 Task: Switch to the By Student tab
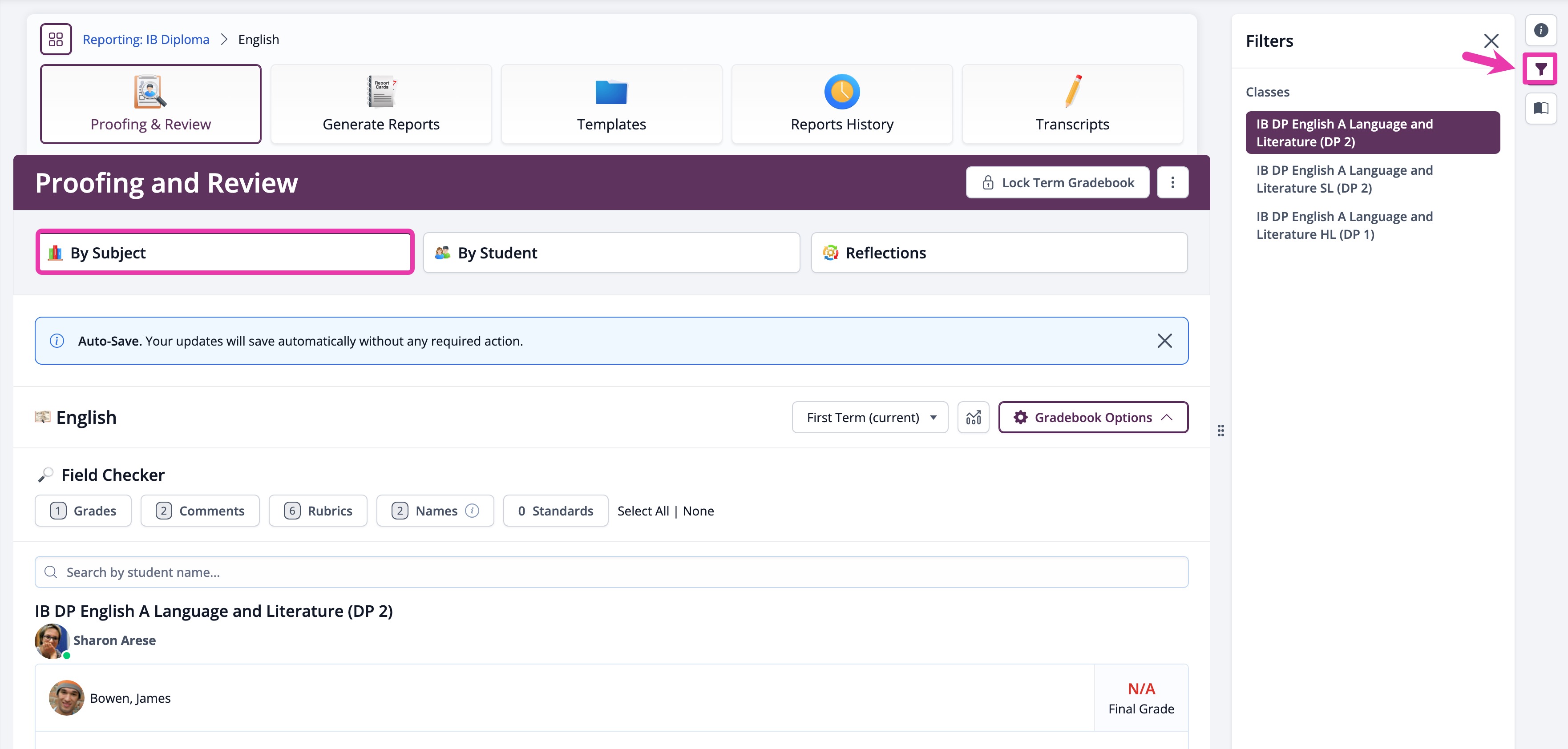pyautogui.click(x=611, y=253)
